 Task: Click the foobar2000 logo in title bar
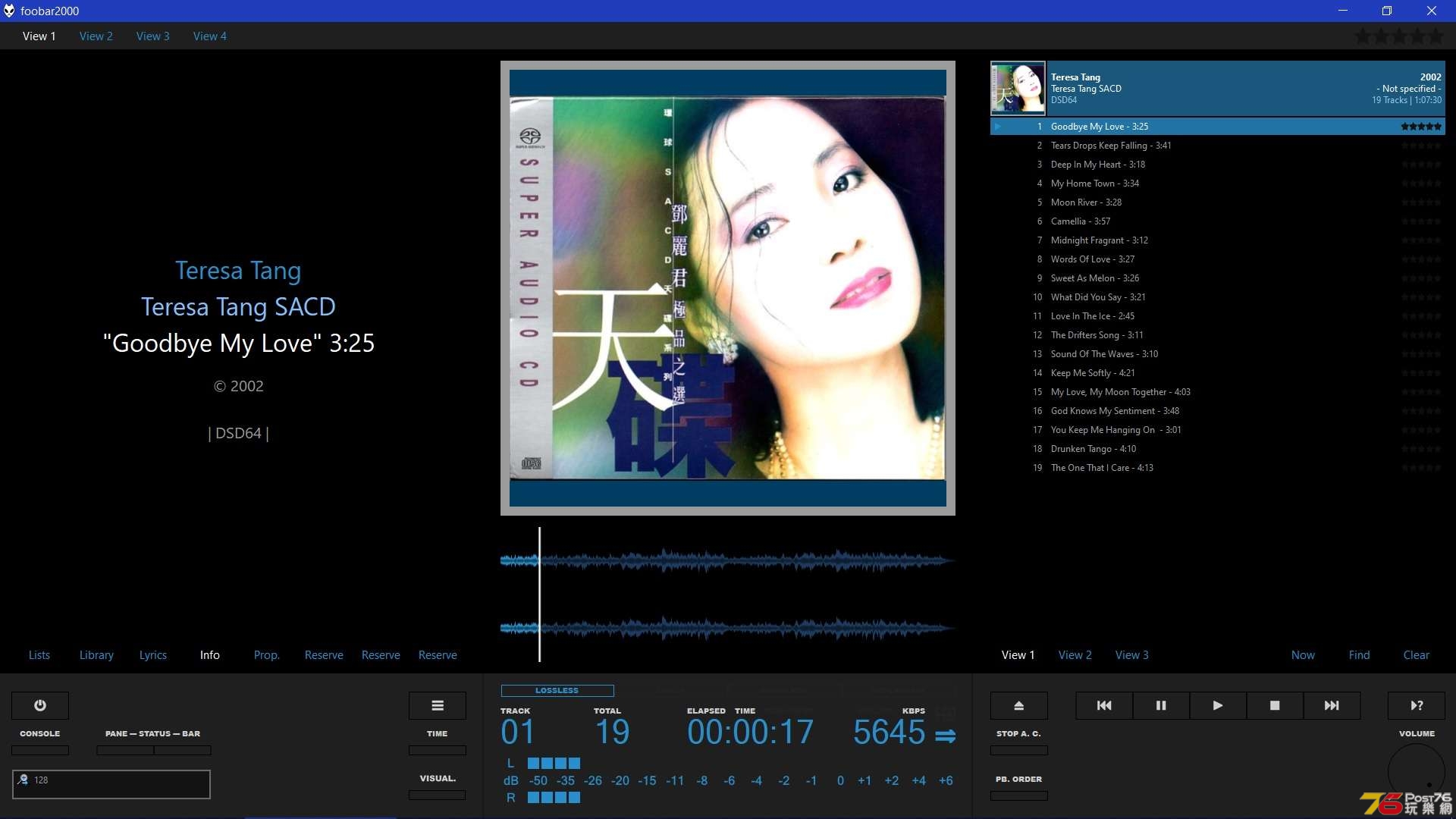coord(9,11)
